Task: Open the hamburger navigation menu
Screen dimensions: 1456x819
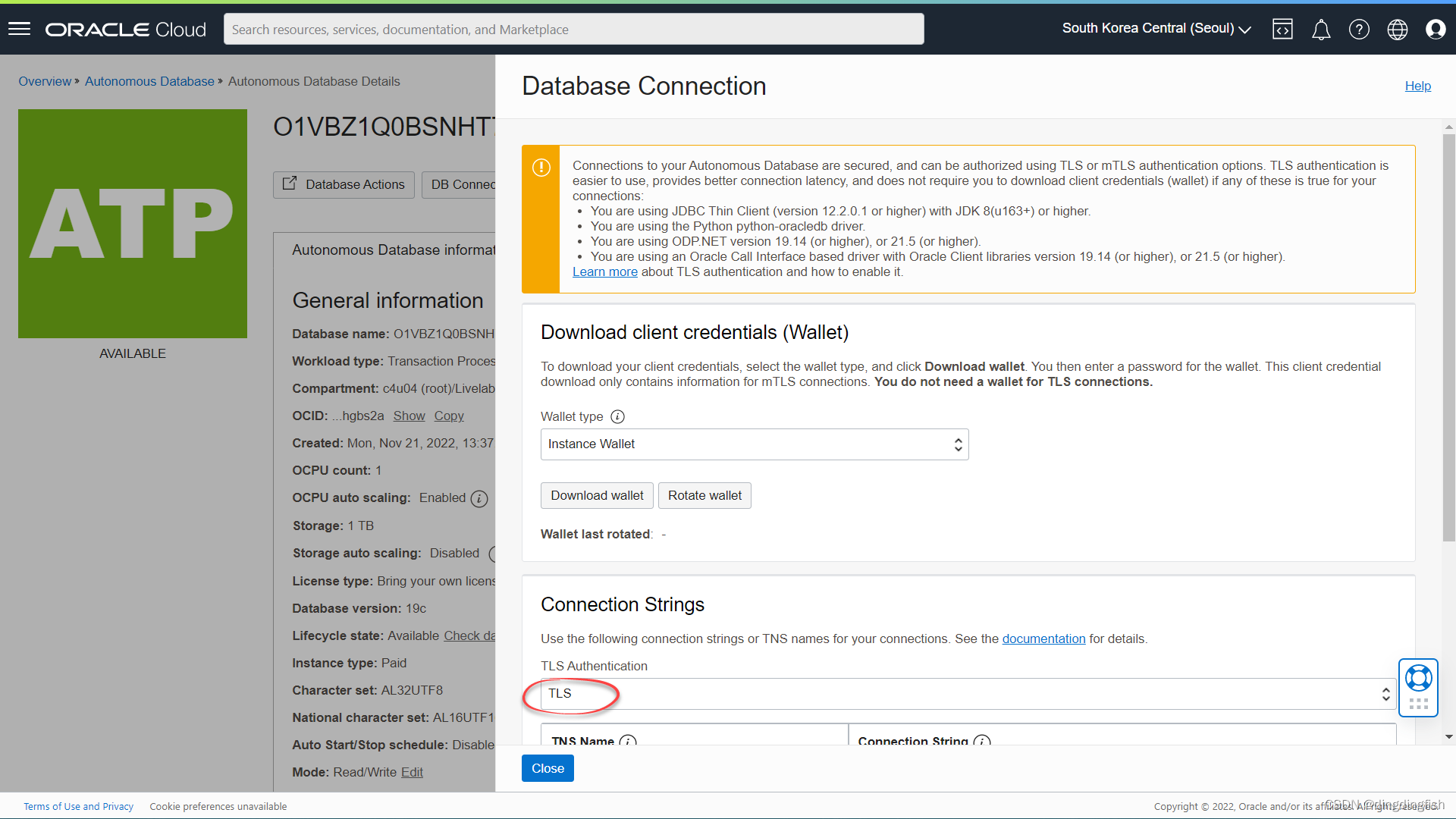Action: click(19, 29)
